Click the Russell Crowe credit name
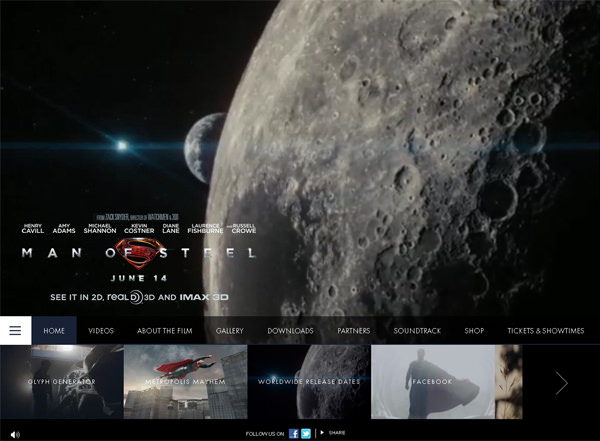Image resolution: width=600 pixels, height=441 pixels. 244,229
